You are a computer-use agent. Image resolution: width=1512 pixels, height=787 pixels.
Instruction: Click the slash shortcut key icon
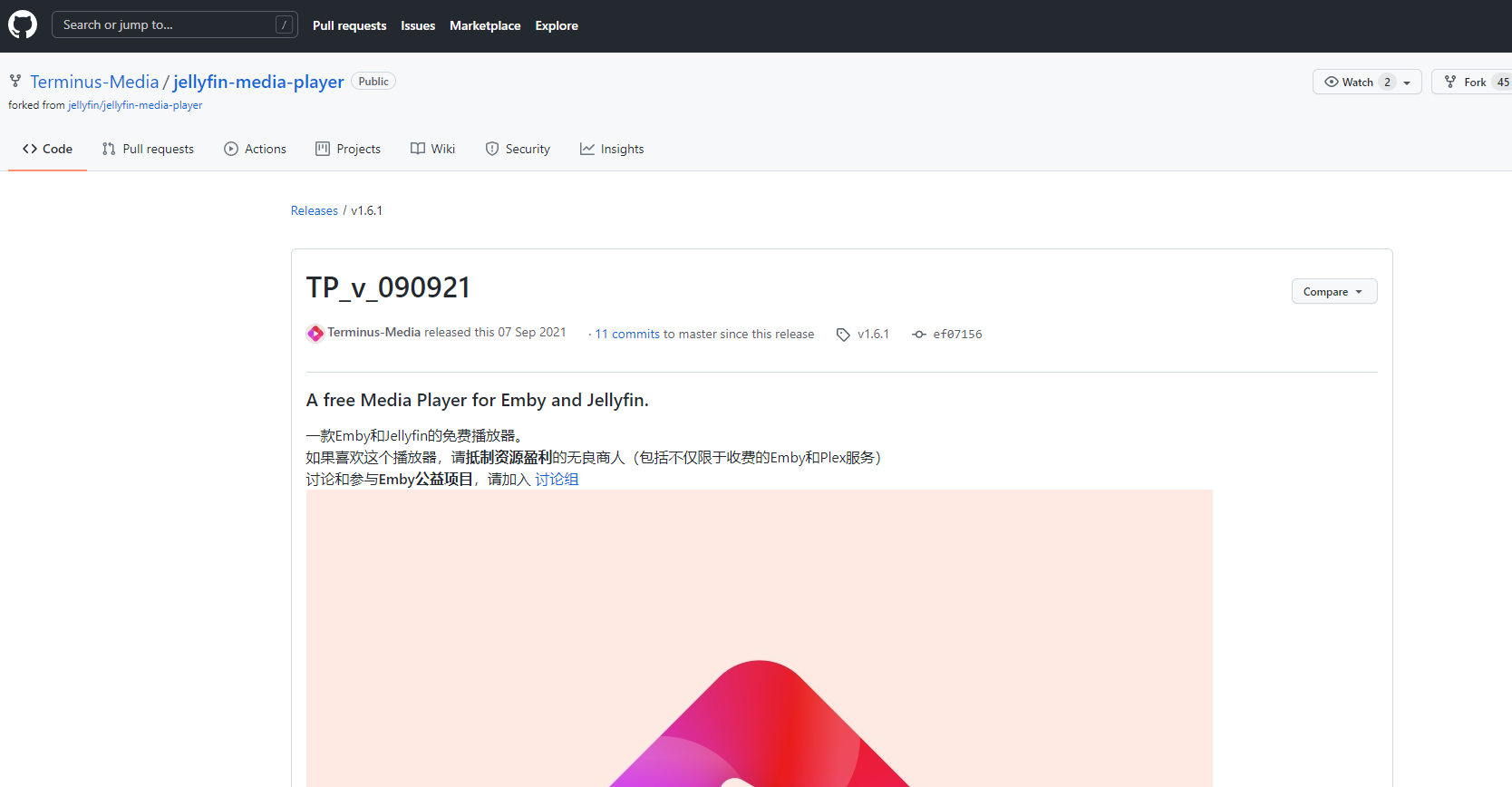(x=285, y=25)
